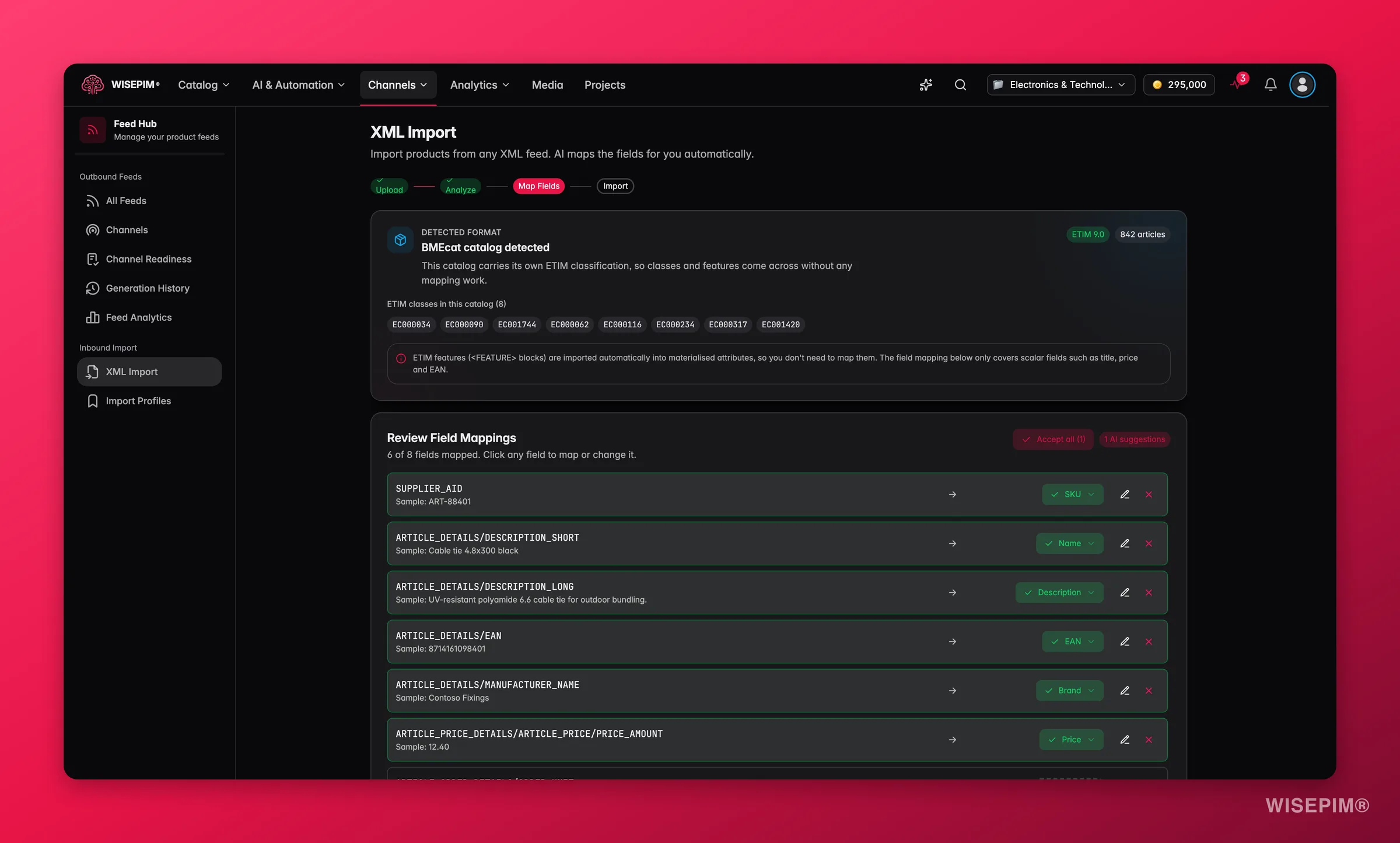
Task: Edit the DESCRIPTION_LONG mapping pencil icon
Action: point(1125,592)
